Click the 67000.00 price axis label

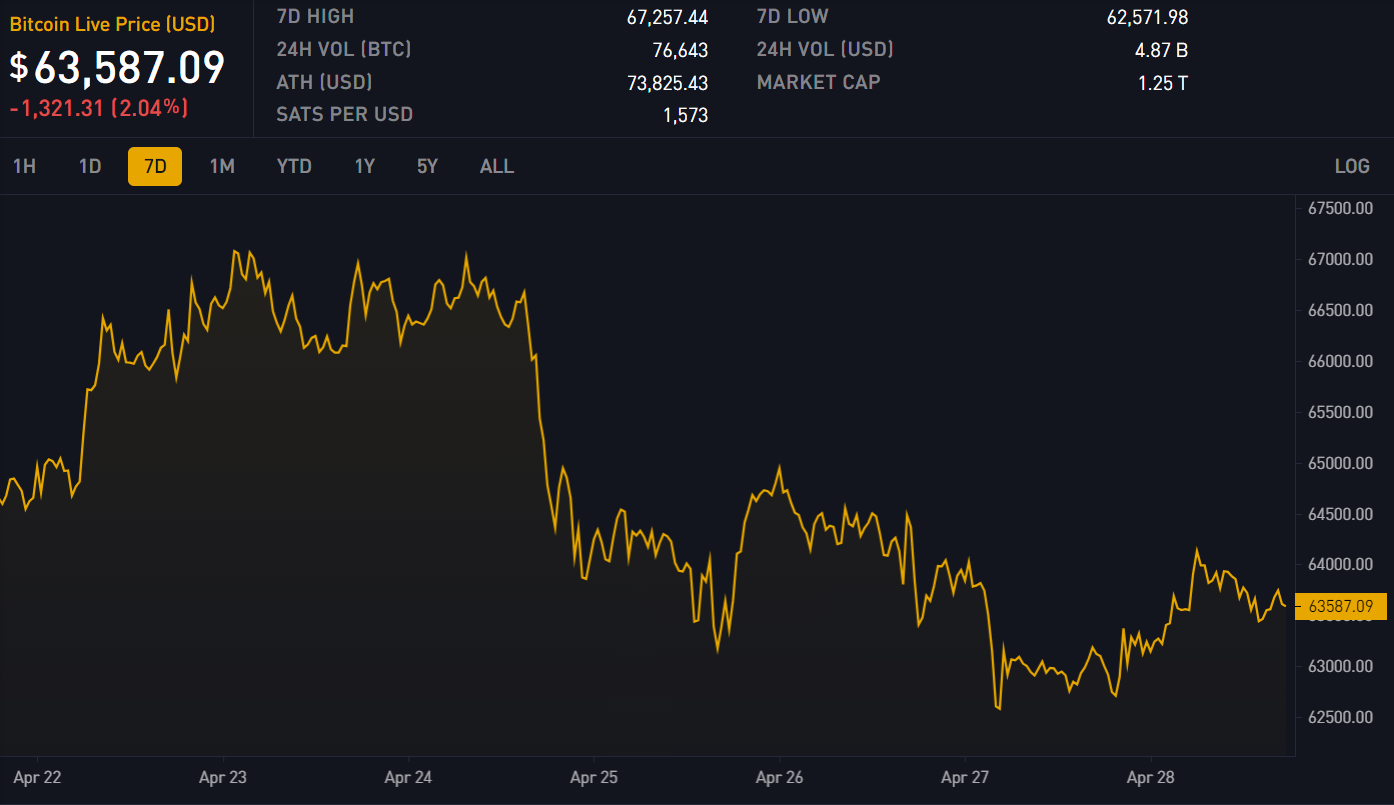click(x=1340, y=260)
